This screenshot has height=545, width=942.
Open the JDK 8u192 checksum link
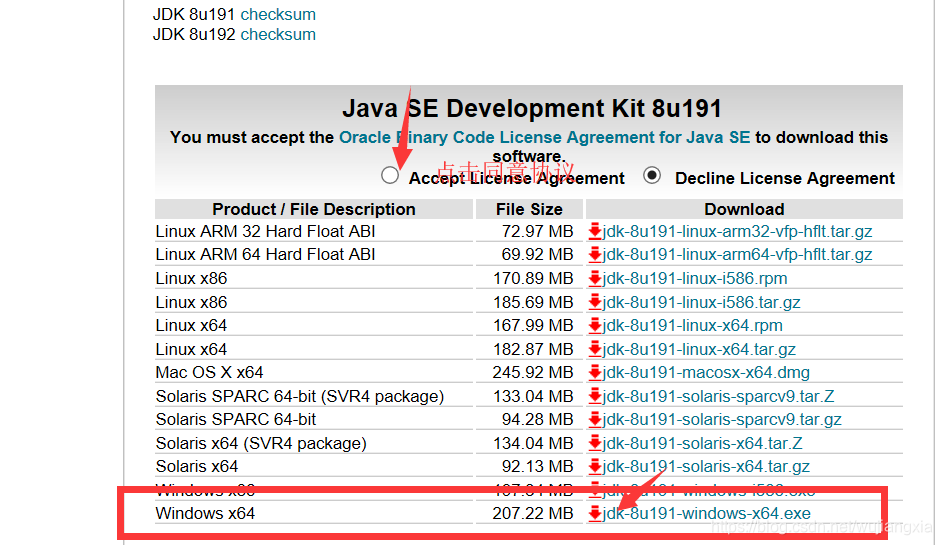coord(278,35)
